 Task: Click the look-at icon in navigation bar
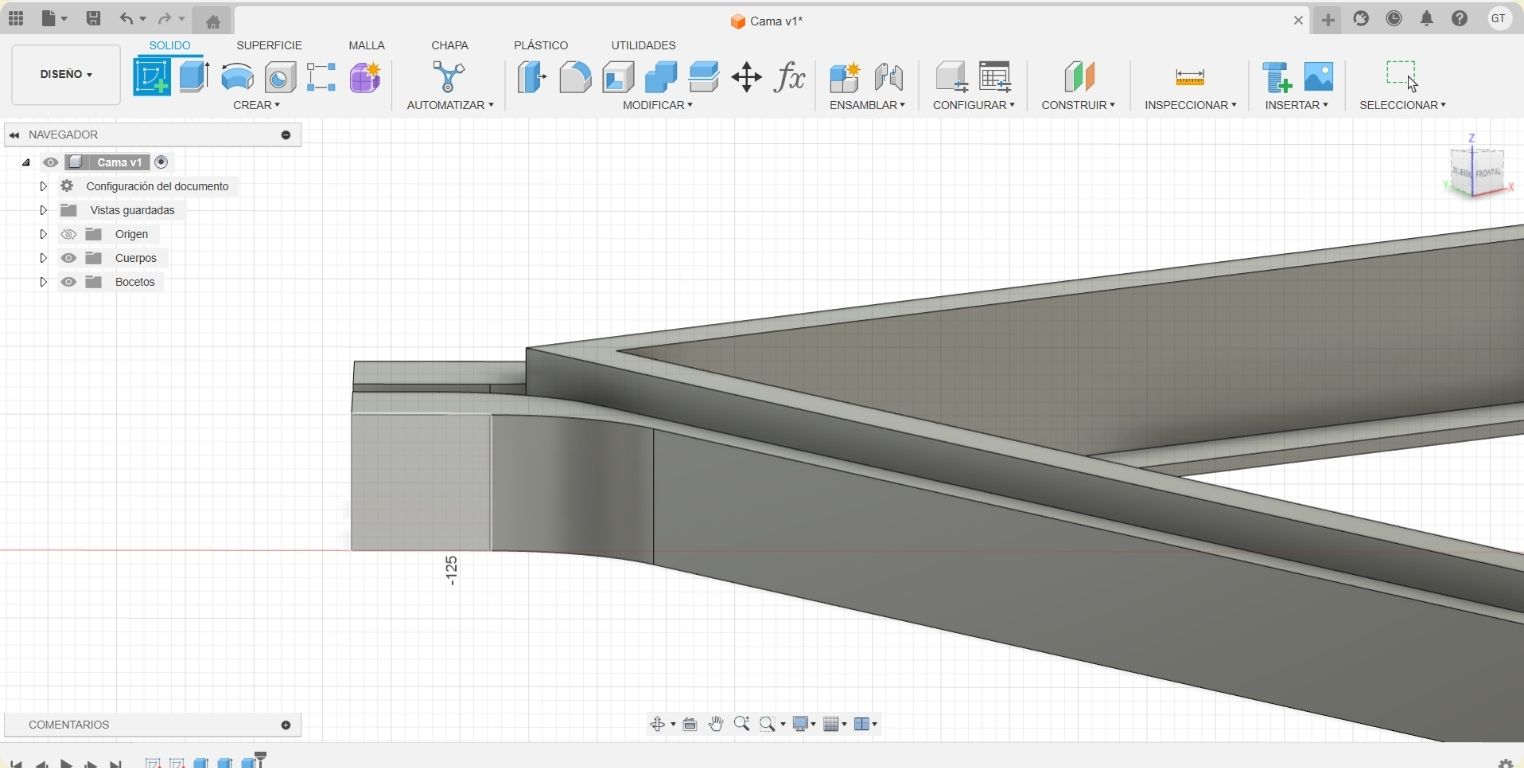(690, 724)
